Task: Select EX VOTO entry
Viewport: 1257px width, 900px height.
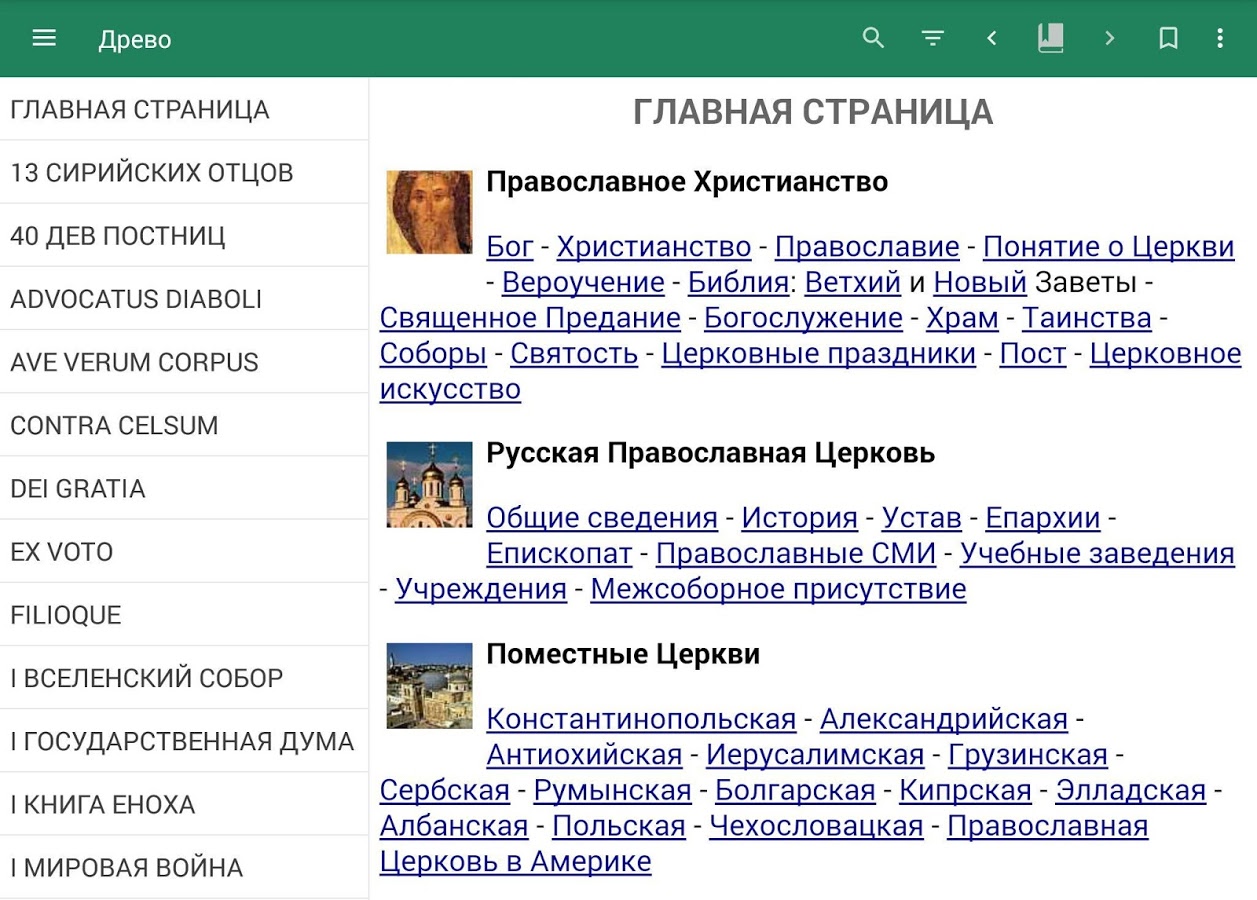Action: click(x=184, y=550)
